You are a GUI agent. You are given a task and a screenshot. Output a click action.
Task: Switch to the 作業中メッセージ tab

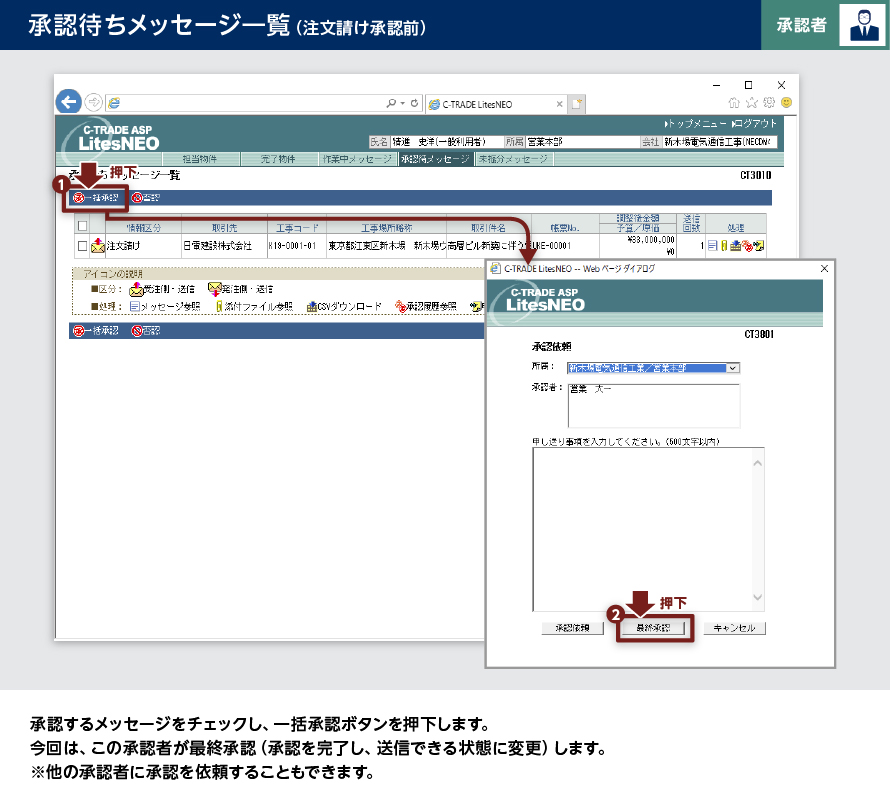pyautogui.click(x=357, y=159)
